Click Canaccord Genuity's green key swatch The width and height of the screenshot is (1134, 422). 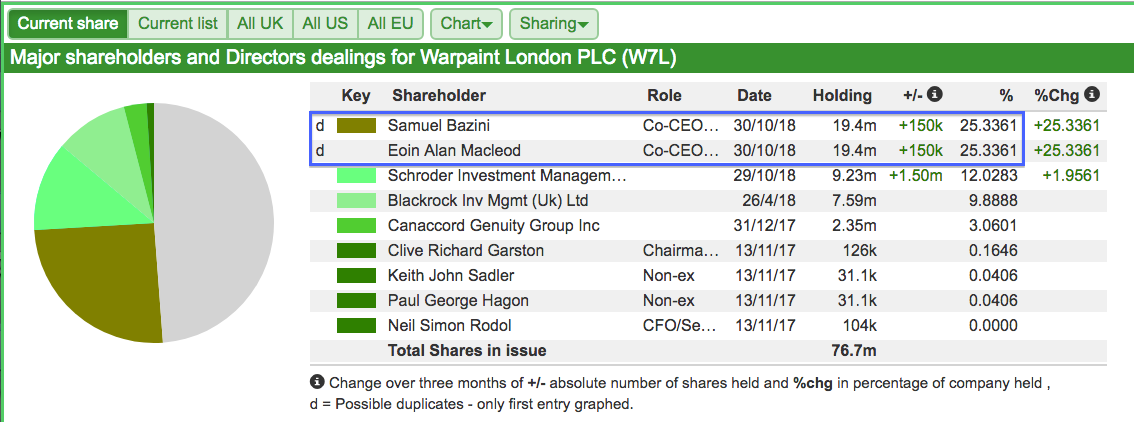click(357, 225)
